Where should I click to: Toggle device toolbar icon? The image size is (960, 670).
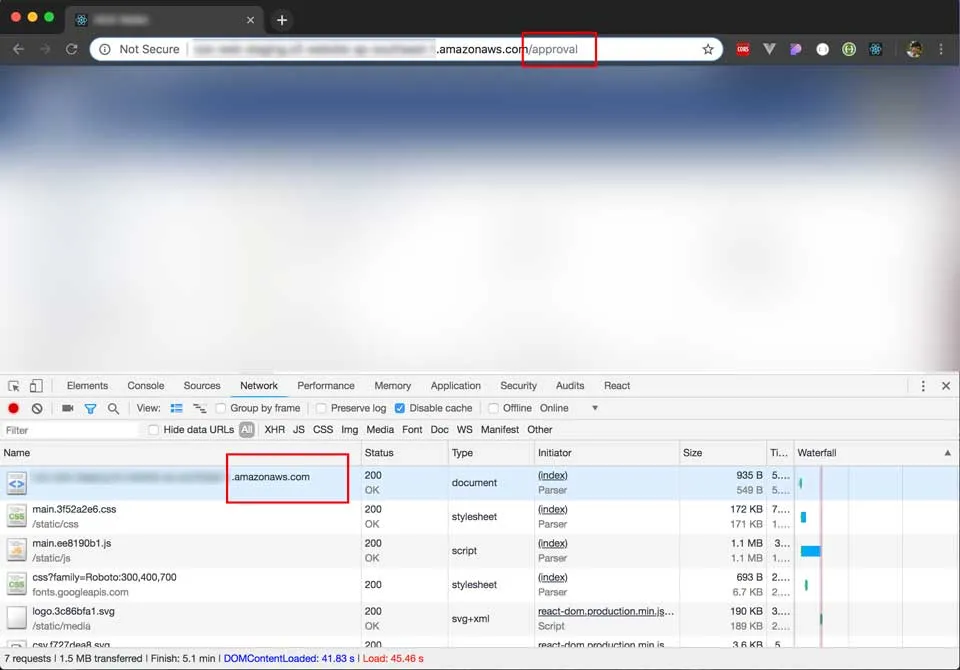pyautogui.click(x=36, y=386)
